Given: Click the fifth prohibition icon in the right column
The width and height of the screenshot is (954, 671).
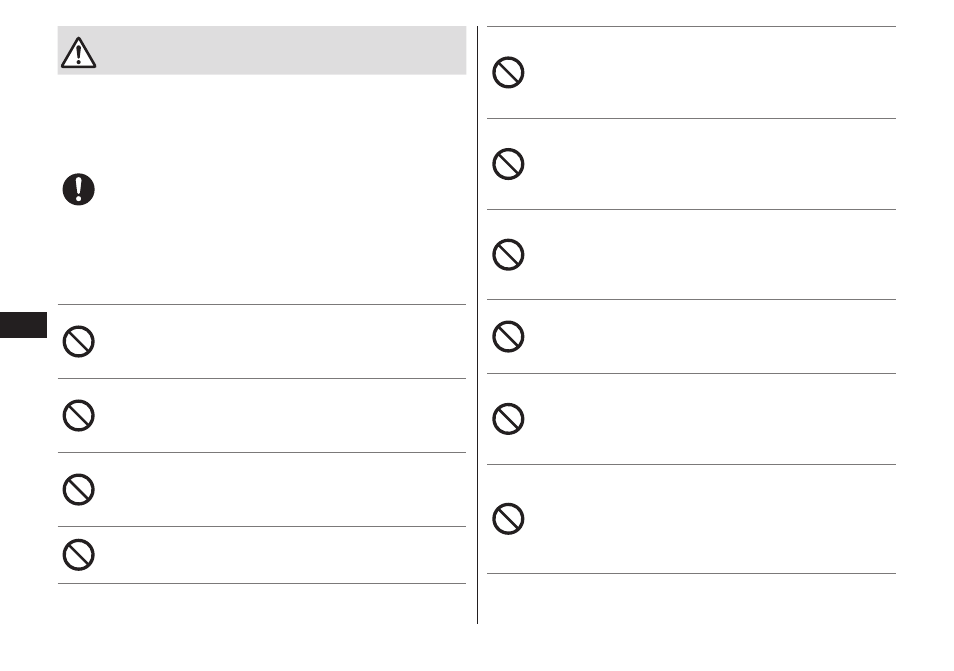Looking at the screenshot, I should (508, 419).
